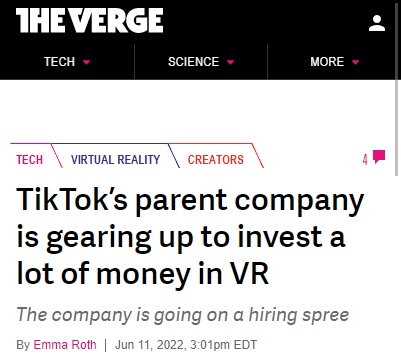The height and width of the screenshot is (363, 401).
Task: Click the 'By' byline label
Action: [x=23, y=345]
